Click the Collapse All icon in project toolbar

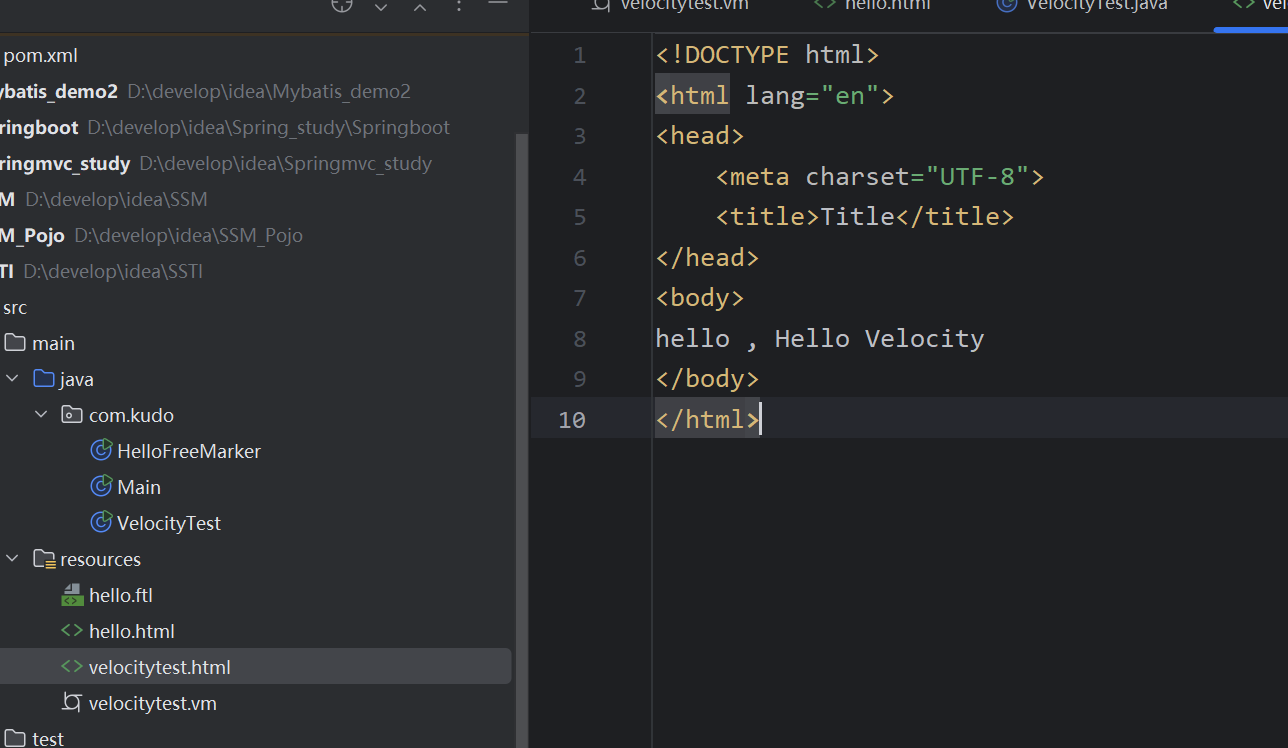click(x=420, y=6)
